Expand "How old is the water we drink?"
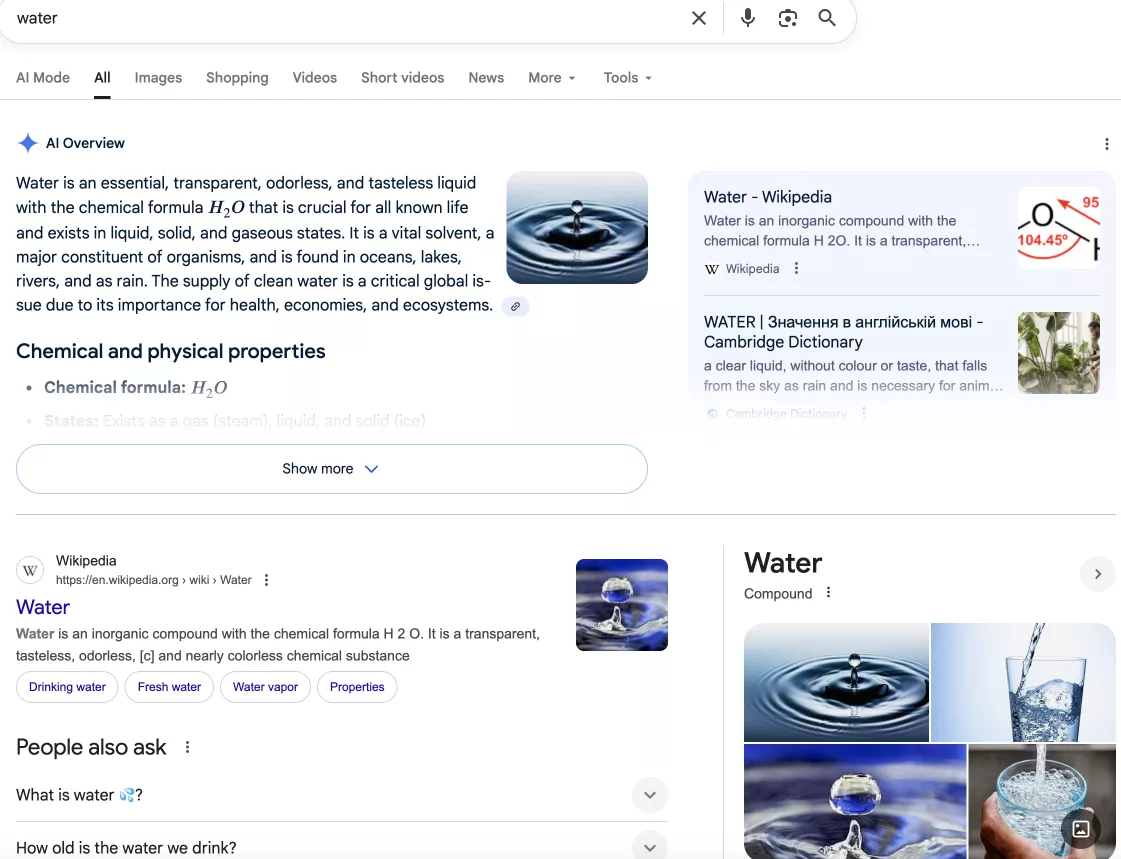The width and height of the screenshot is (1121, 859). [x=649, y=846]
